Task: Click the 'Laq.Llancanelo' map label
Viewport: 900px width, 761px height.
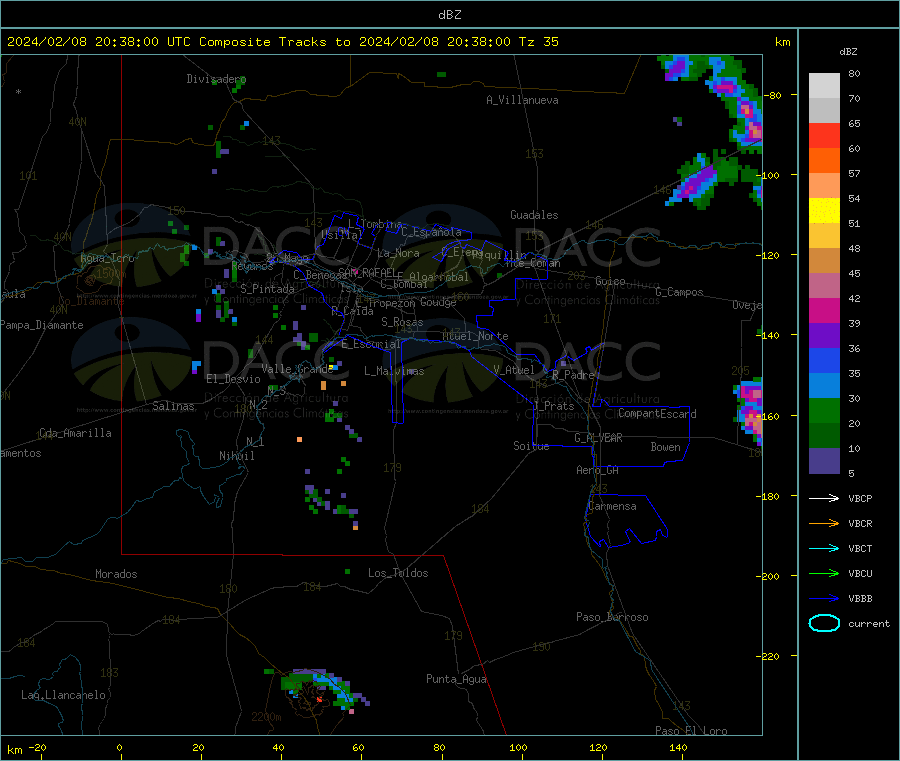Action: (63, 695)
